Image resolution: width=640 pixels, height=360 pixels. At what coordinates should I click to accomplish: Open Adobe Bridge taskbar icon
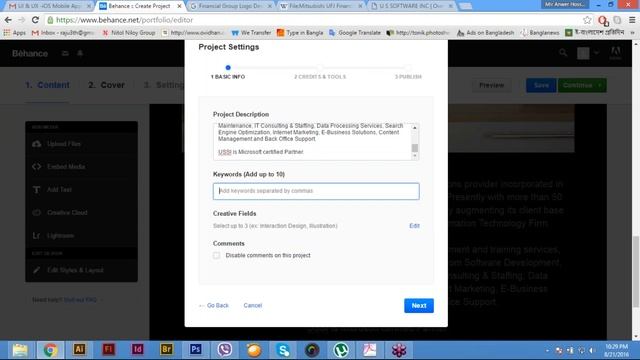click(x=166, y=350)
